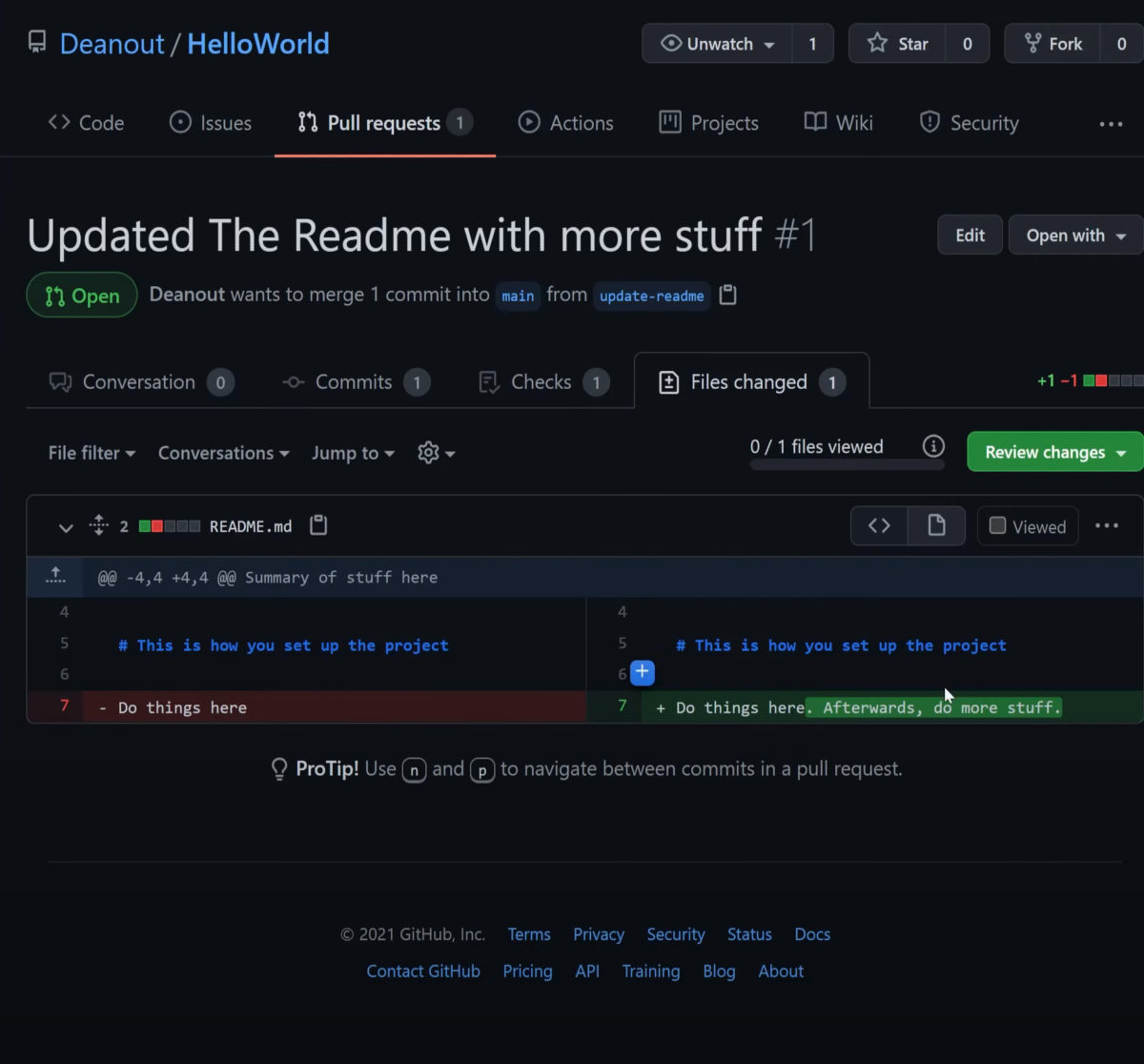
Task: Open the File filter dropdown
Action: pos(92,453)
